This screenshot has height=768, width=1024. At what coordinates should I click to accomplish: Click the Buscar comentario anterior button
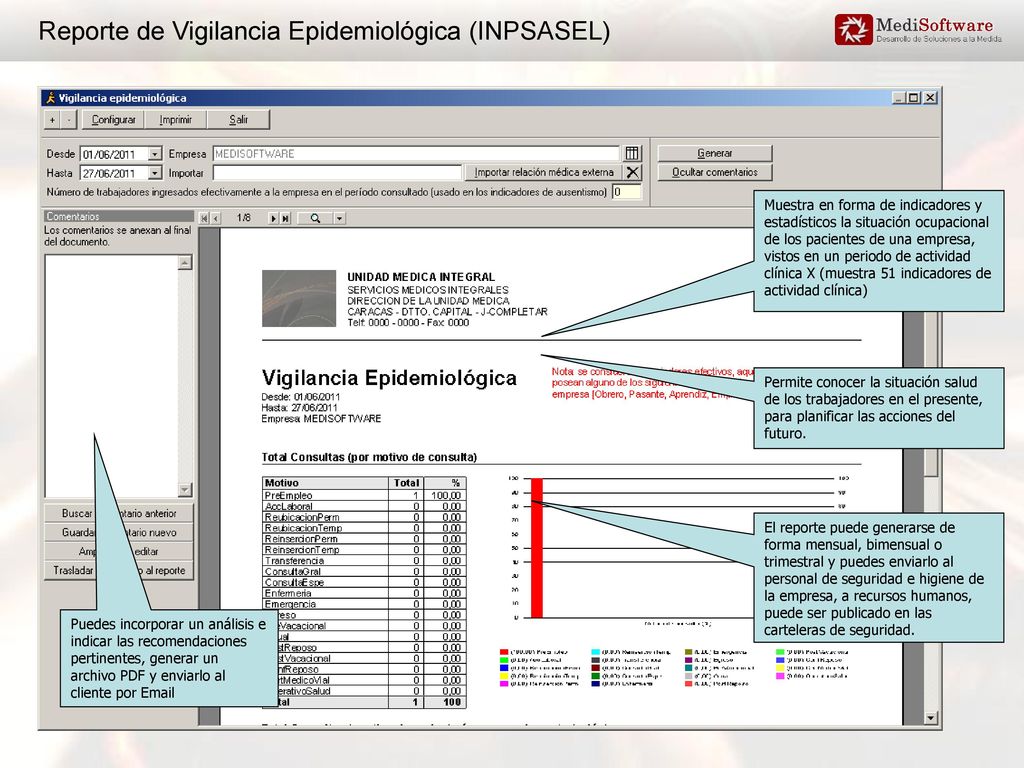pyautogui.click(x=120, y=513)
